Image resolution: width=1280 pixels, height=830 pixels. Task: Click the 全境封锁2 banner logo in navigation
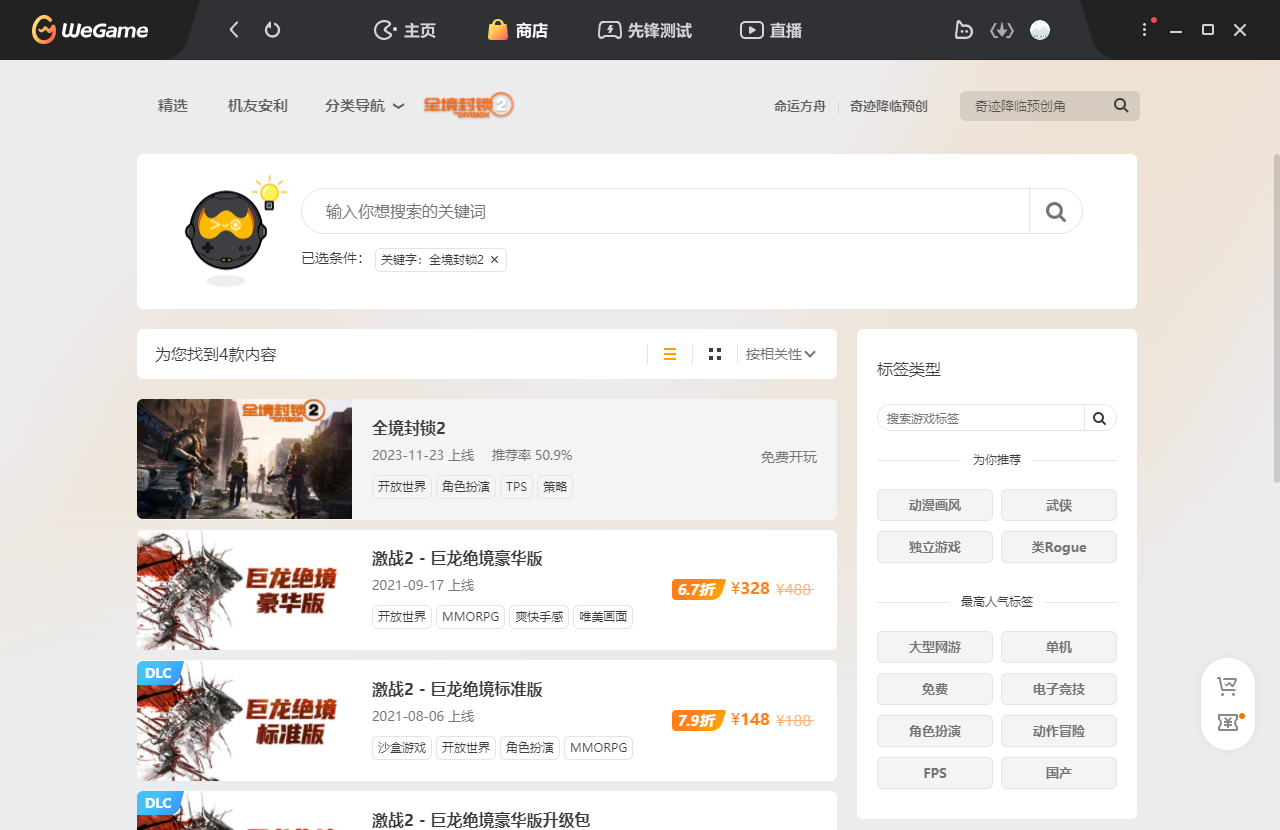468,105
